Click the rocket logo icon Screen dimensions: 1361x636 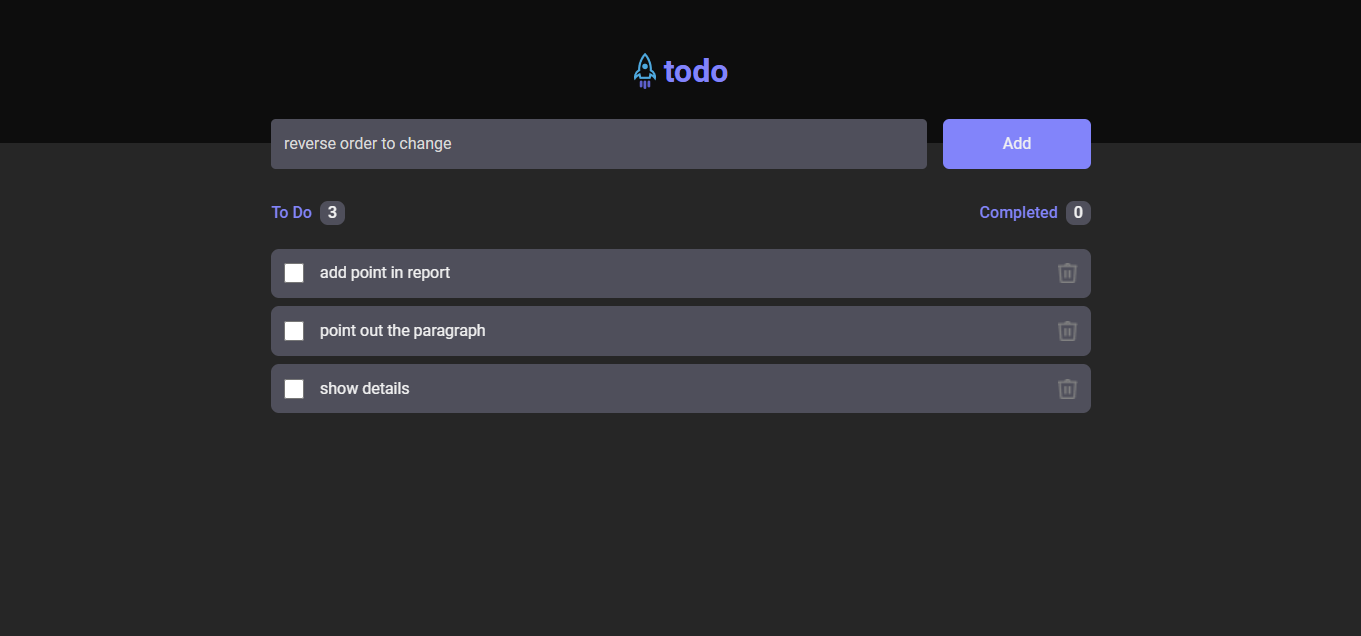(645, 71)
